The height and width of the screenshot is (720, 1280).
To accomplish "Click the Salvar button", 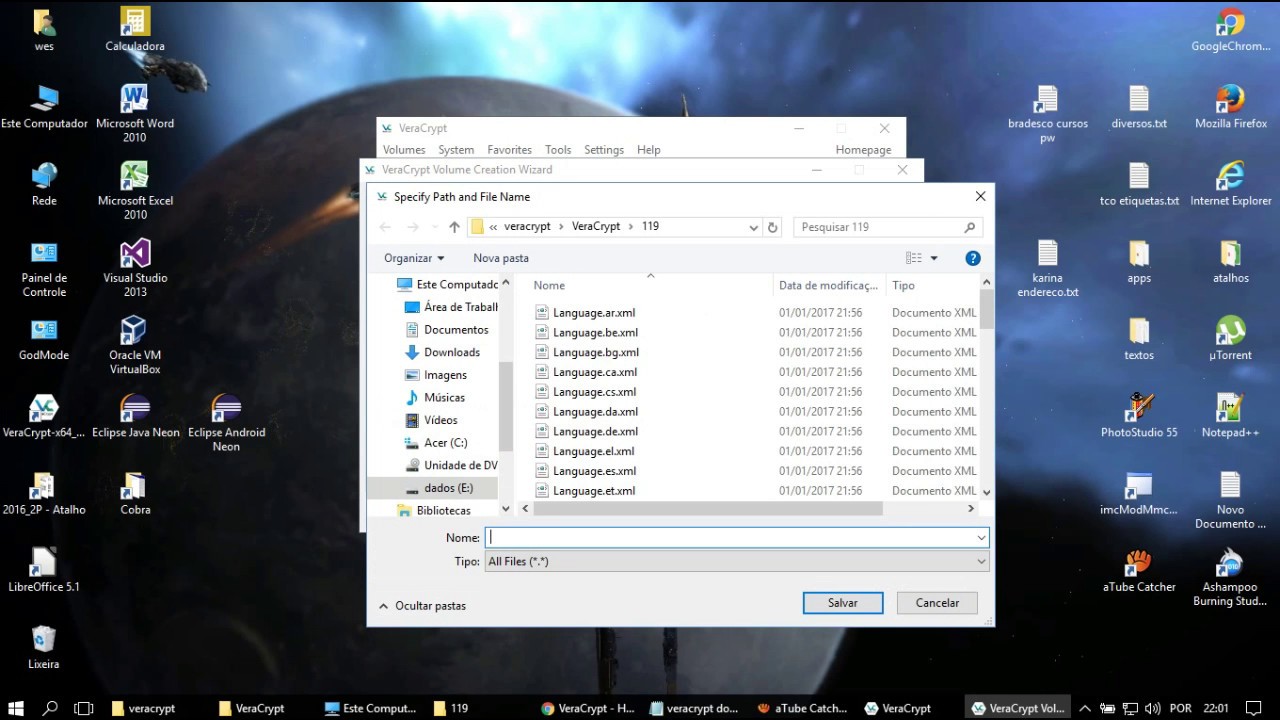I will [843, 603].
